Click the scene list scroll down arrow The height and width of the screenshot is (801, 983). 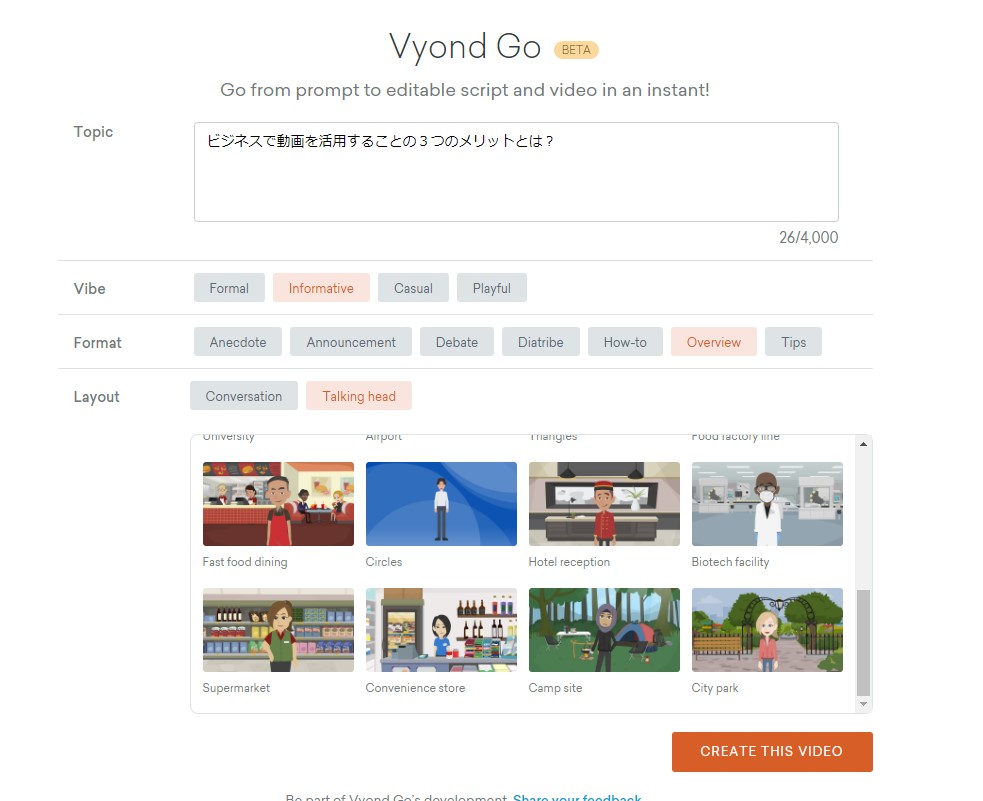(863, 704)
